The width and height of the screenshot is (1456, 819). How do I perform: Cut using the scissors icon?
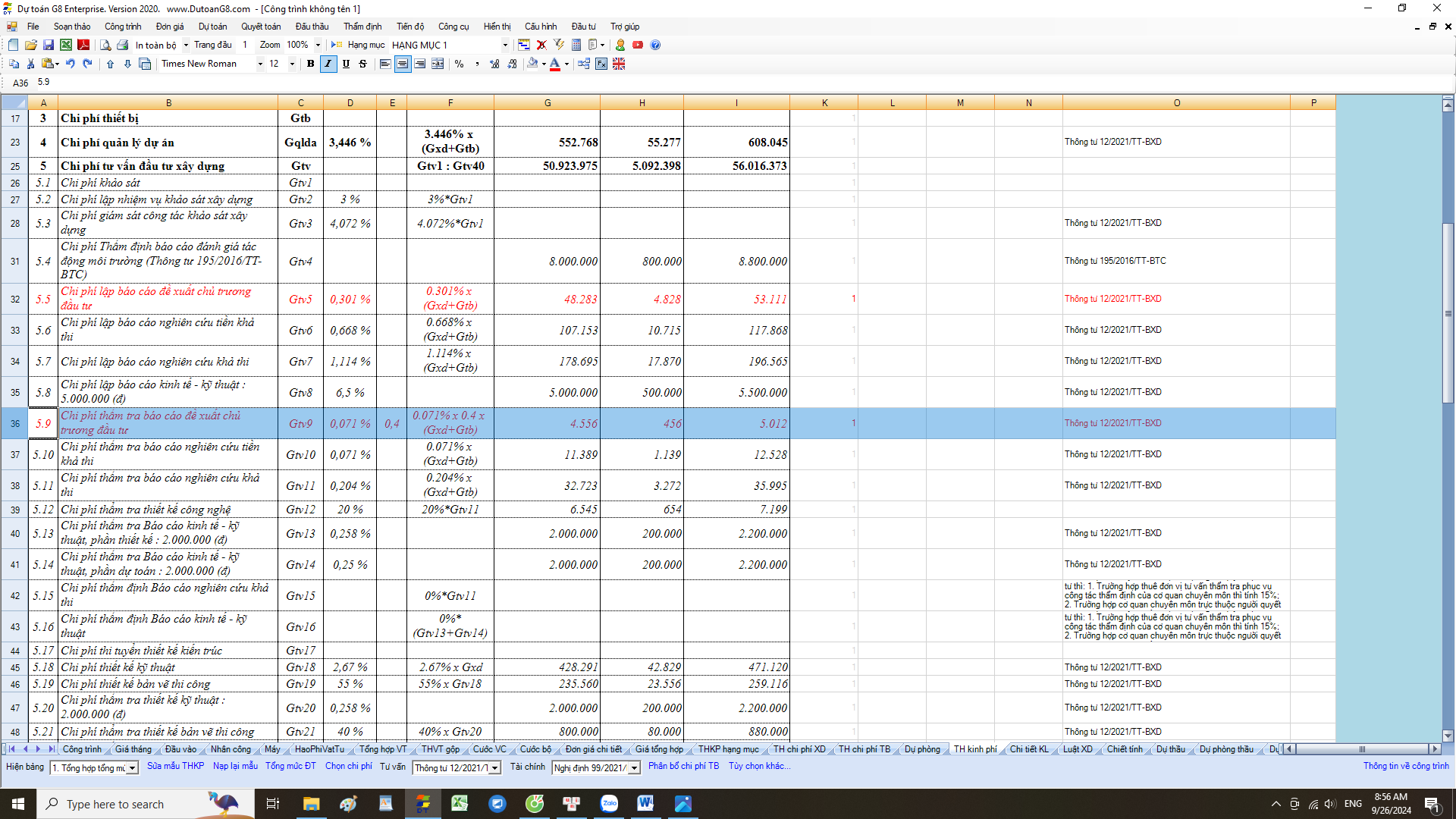tap(31, 64)
